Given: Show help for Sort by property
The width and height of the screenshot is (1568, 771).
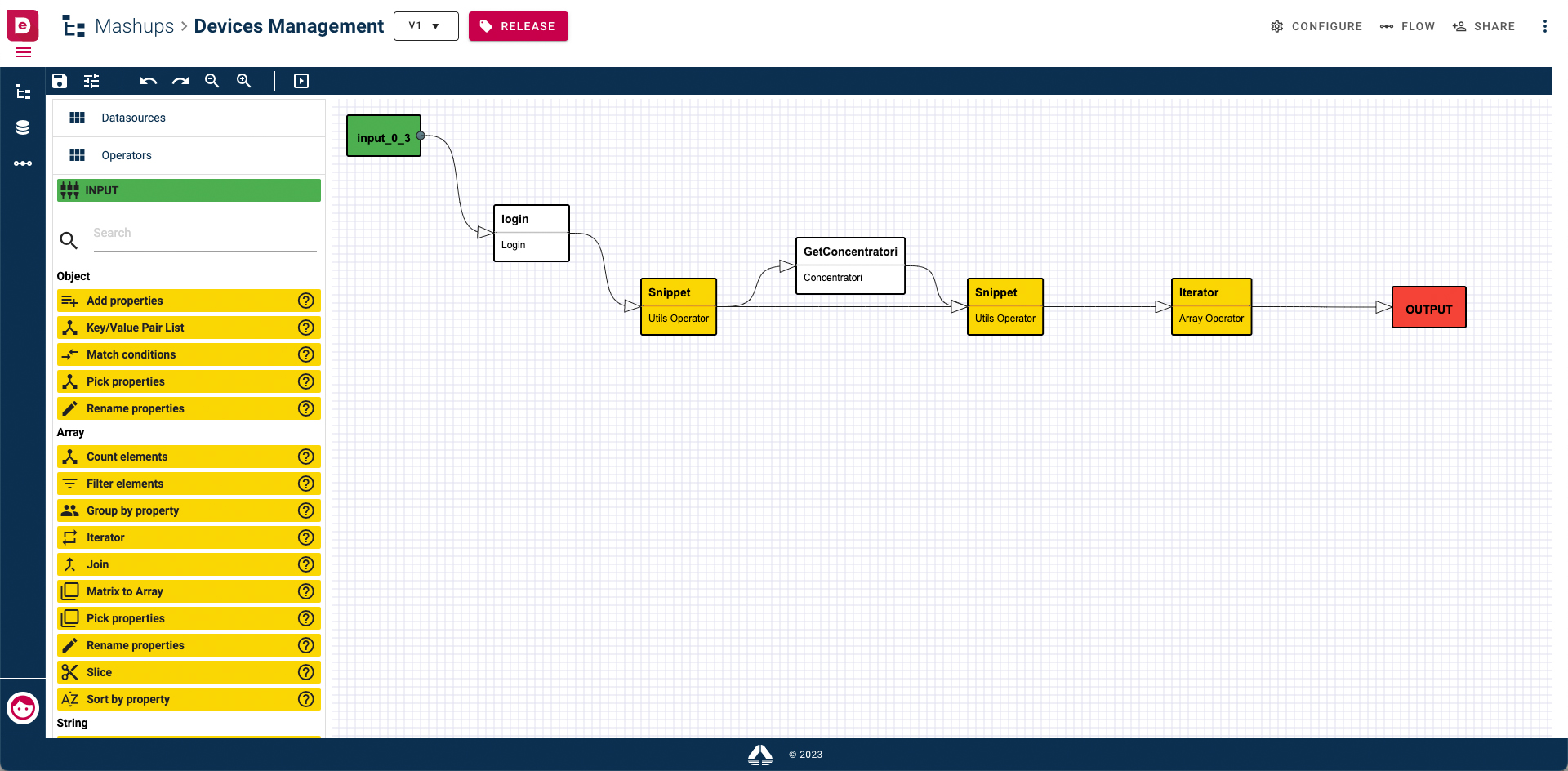Looking at the screenshot, I should [x=306, y=699].
